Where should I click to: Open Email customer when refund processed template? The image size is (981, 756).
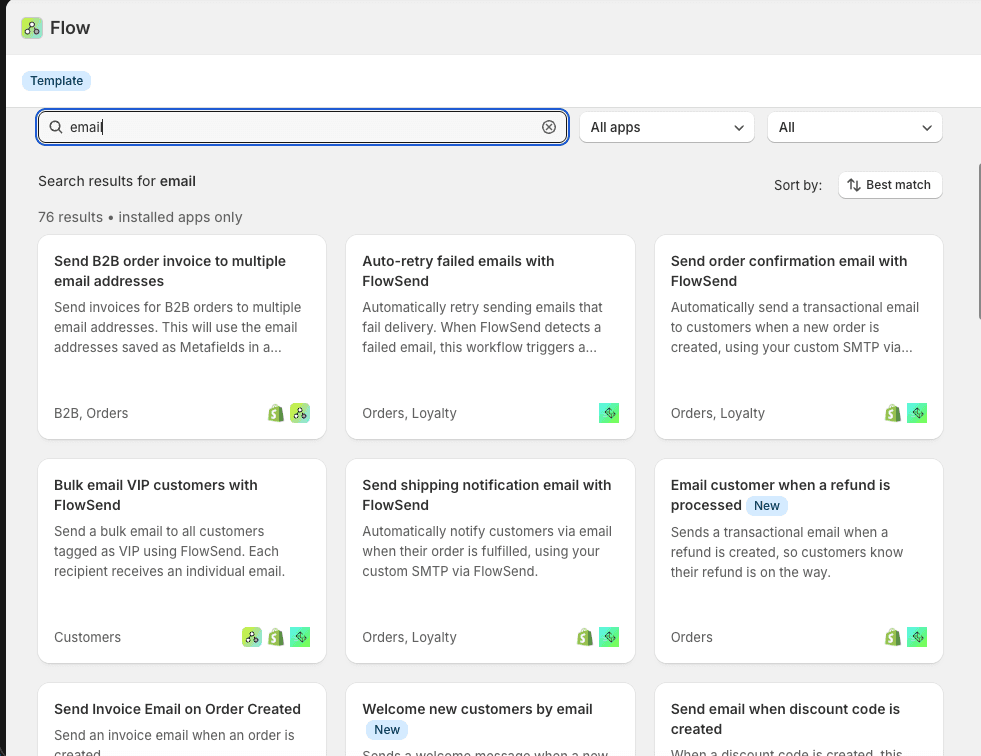click(799, 561)
